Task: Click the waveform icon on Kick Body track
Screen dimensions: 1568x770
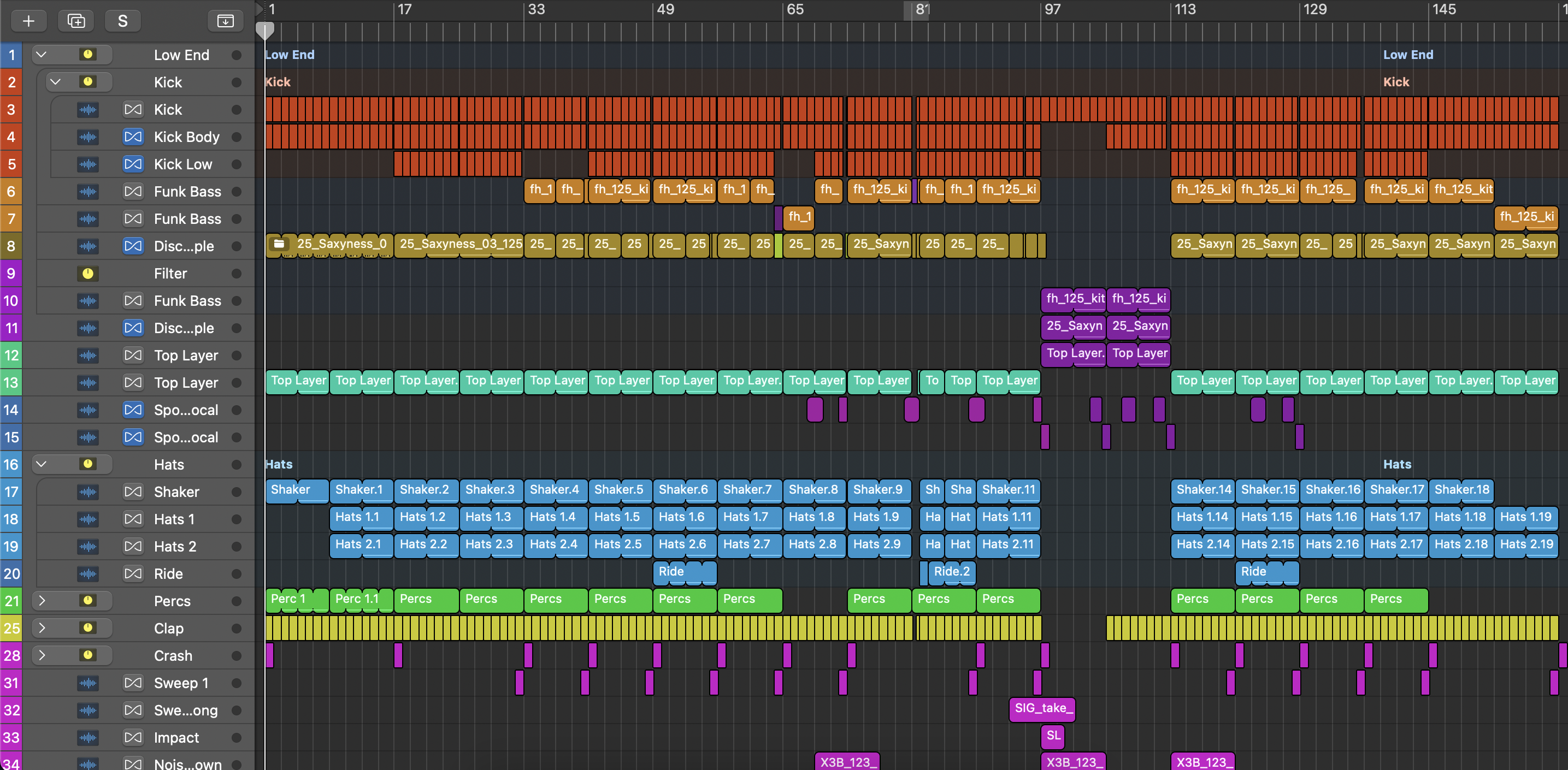Action: pyautogui.click(x=89, y=137)
